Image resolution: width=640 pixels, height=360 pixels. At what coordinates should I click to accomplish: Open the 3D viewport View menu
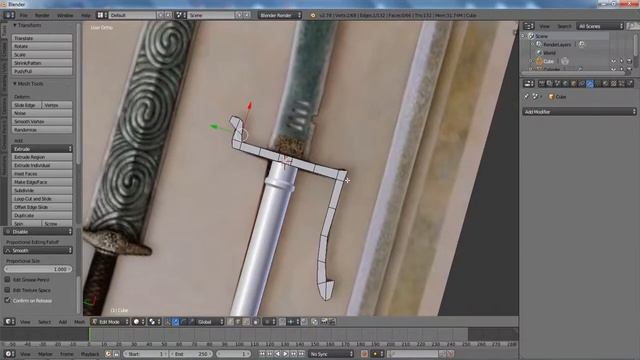click(x=25, y=322)
